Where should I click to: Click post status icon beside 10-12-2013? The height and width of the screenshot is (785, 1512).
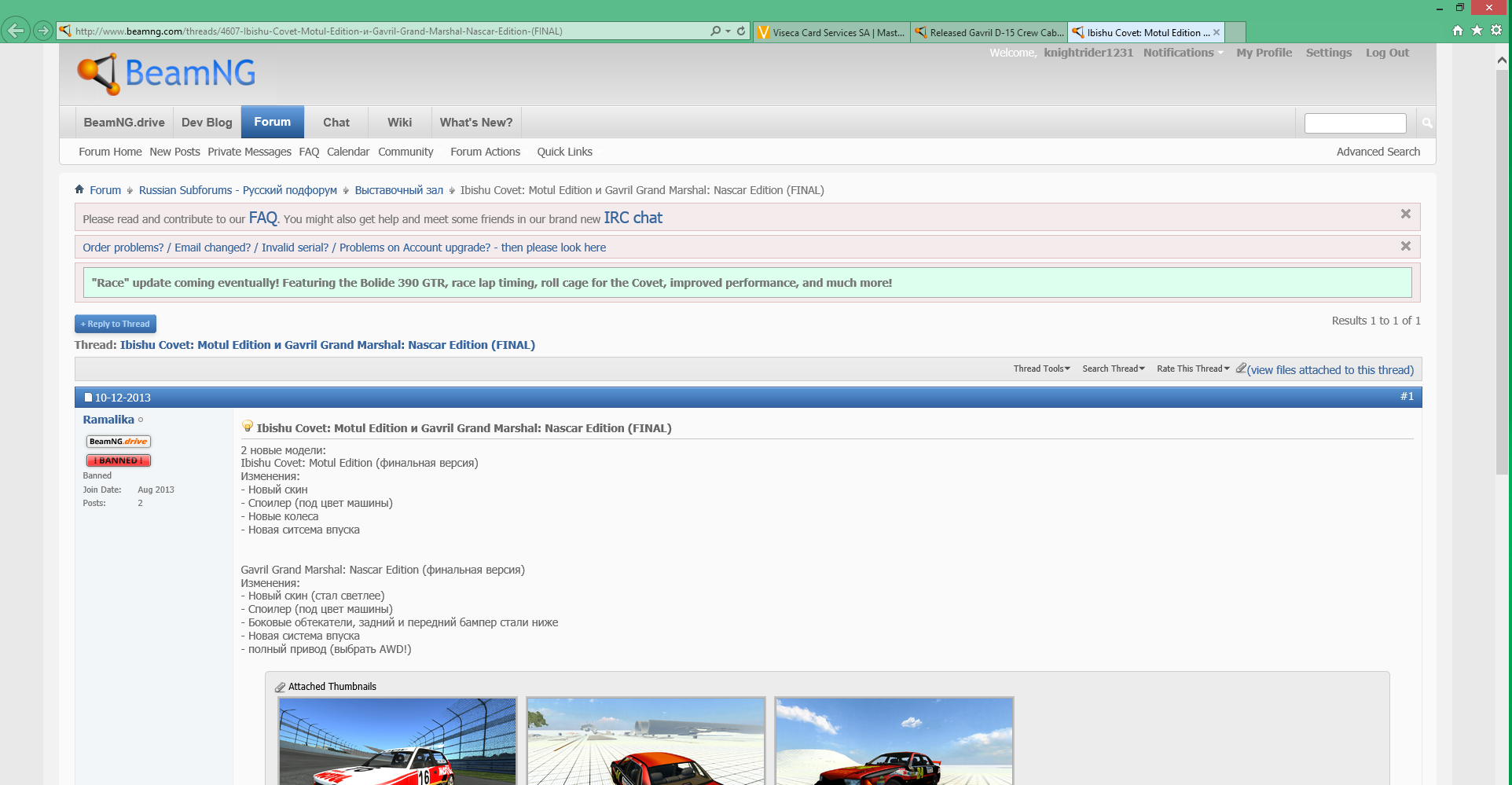[88, 398]
